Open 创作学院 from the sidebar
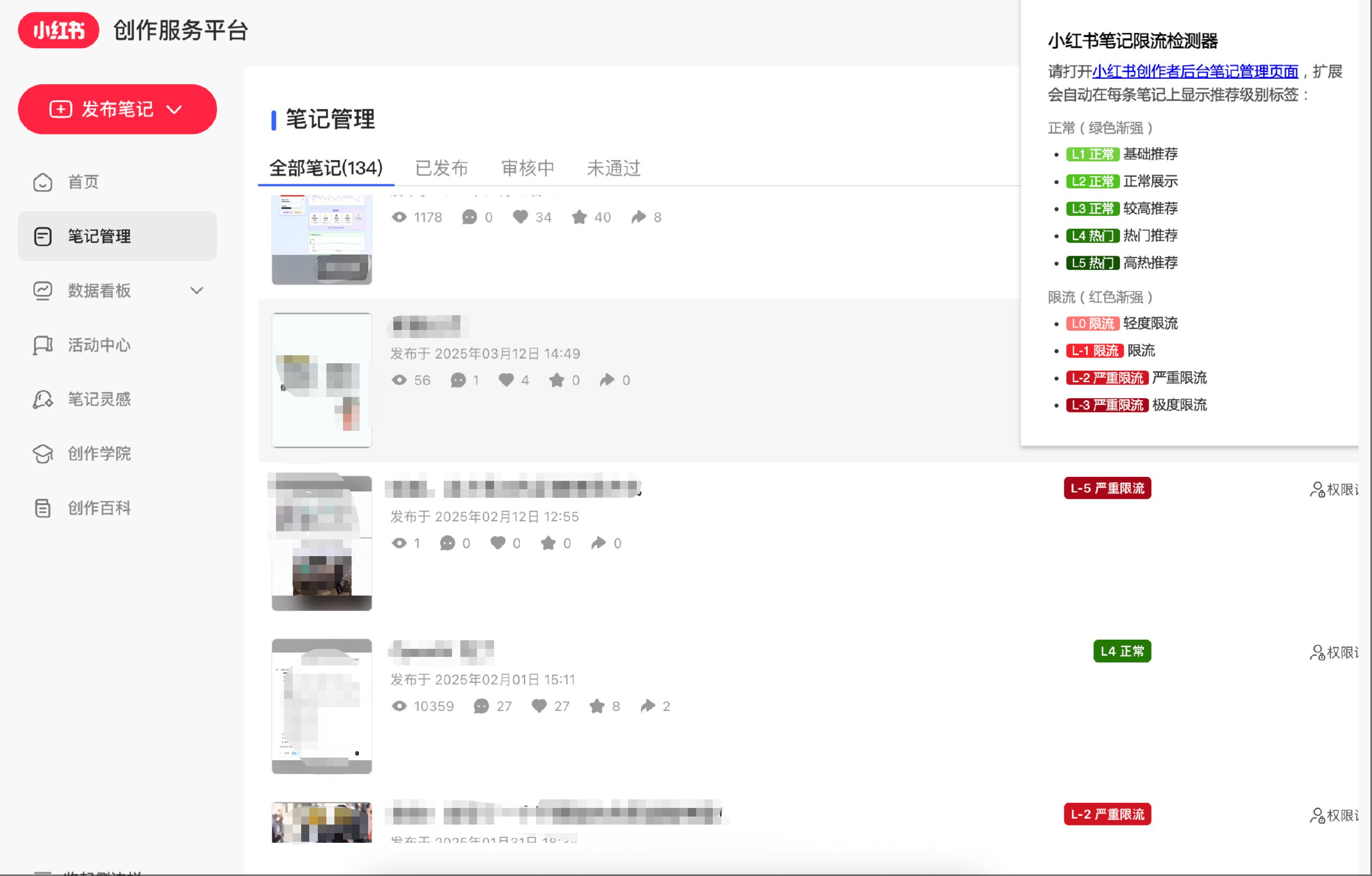This screenshot has width=1372, height=876. 98,453
